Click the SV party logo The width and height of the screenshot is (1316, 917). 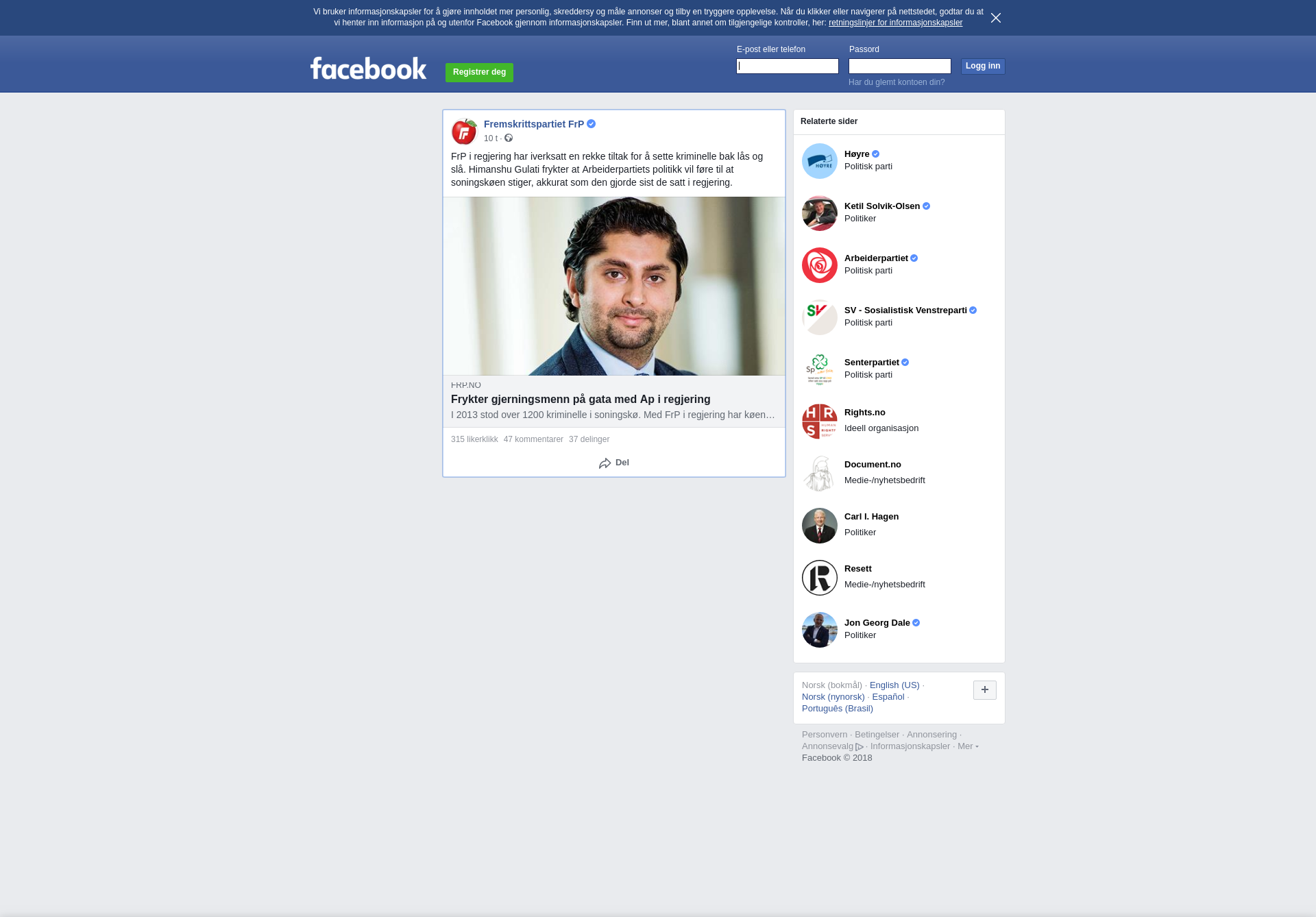820,317
